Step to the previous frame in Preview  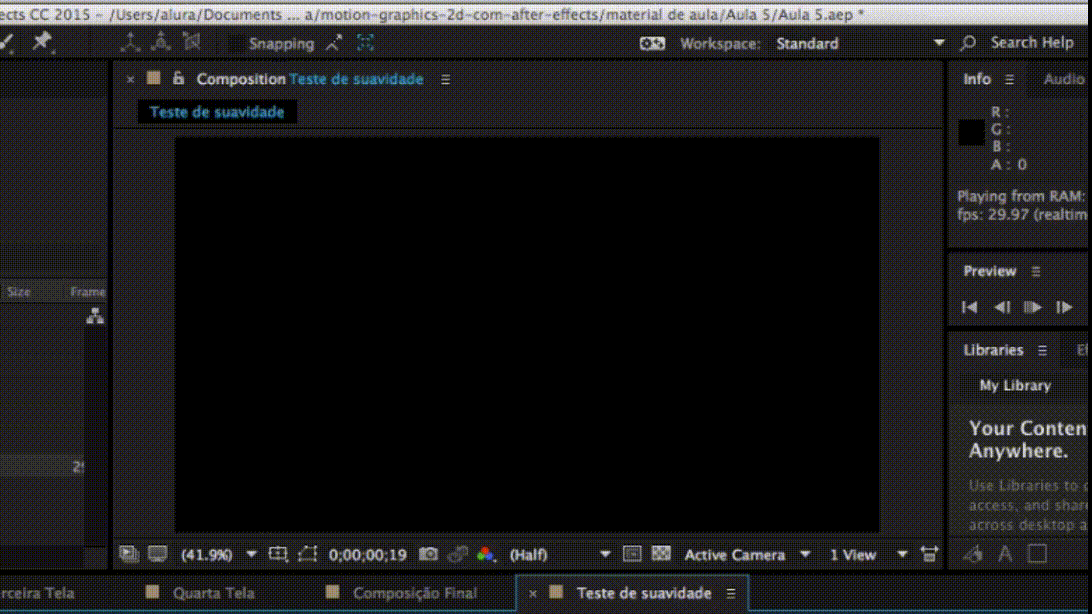pyautogui.click(x=1001, y=307)
